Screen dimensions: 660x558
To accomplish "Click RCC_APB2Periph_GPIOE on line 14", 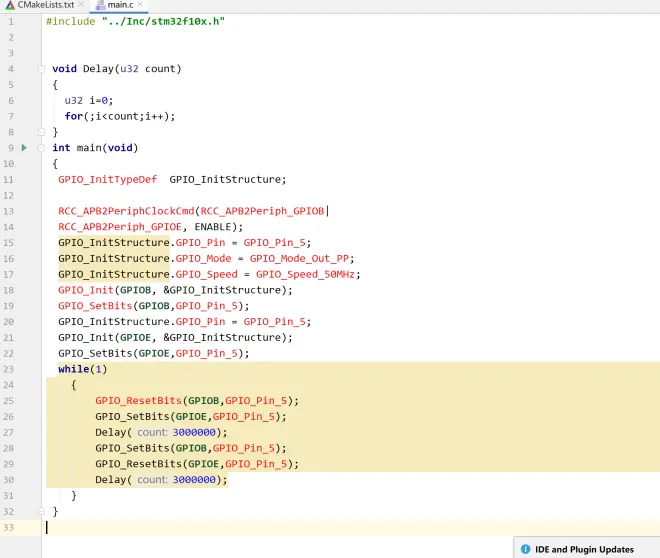I will pos(120,227).
